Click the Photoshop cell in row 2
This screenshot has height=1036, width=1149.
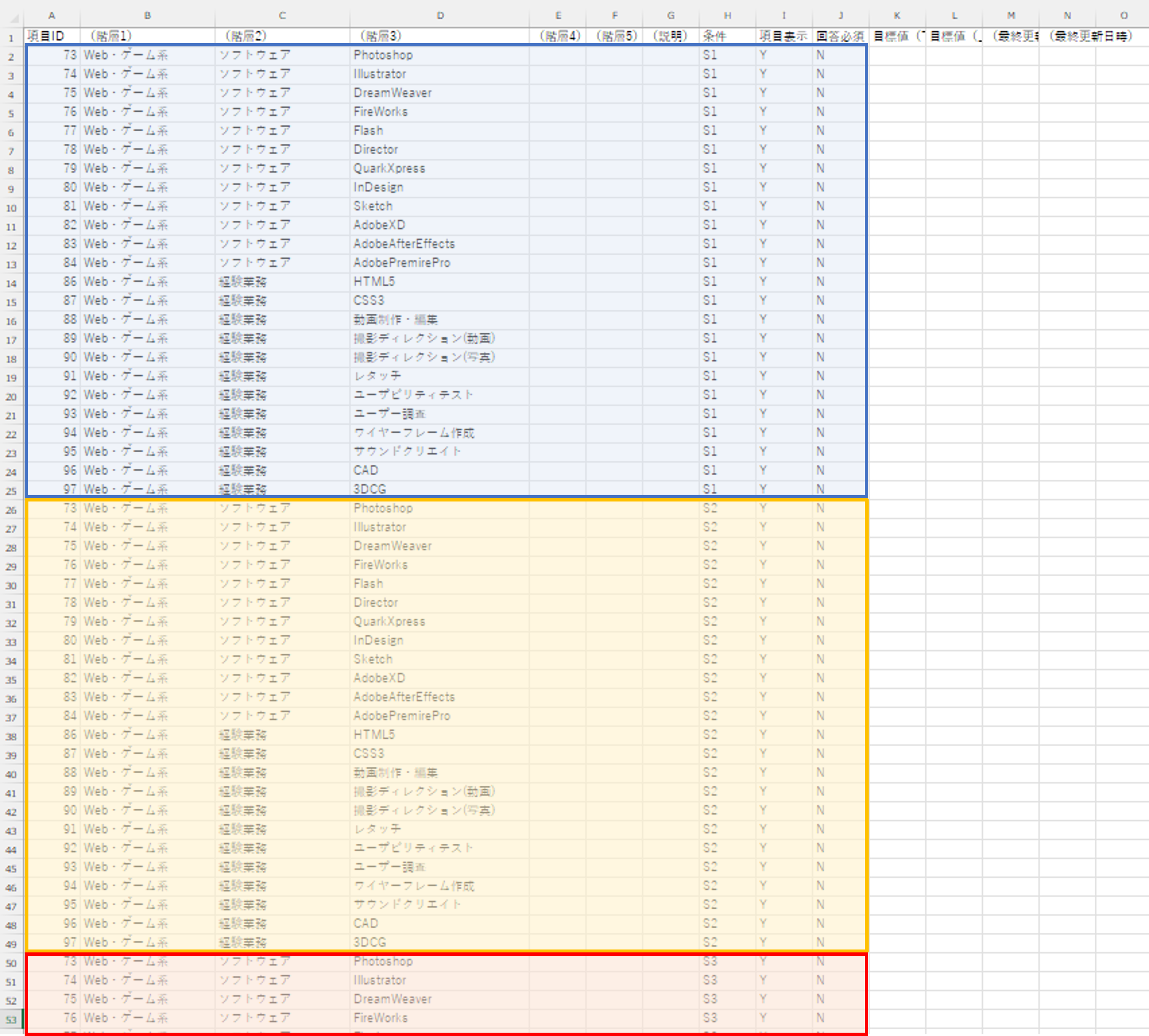[x=440, y=55]
